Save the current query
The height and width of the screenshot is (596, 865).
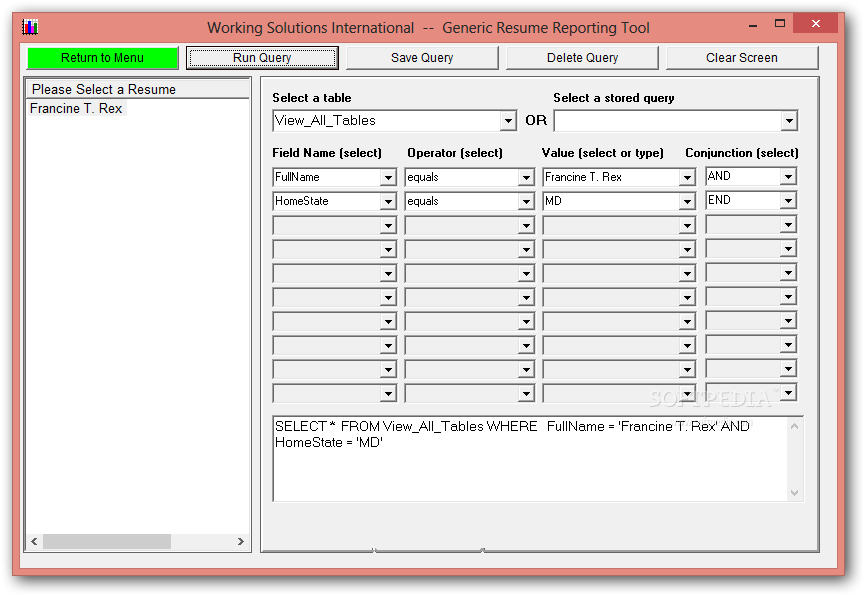[422, 58]
